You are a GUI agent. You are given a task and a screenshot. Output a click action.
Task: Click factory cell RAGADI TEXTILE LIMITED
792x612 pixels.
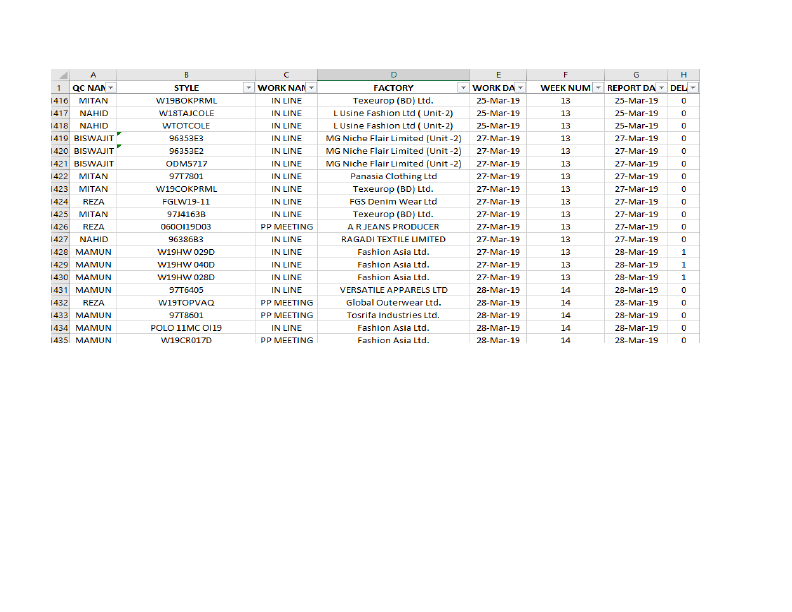pyautogui.click(x=393, y=239)
